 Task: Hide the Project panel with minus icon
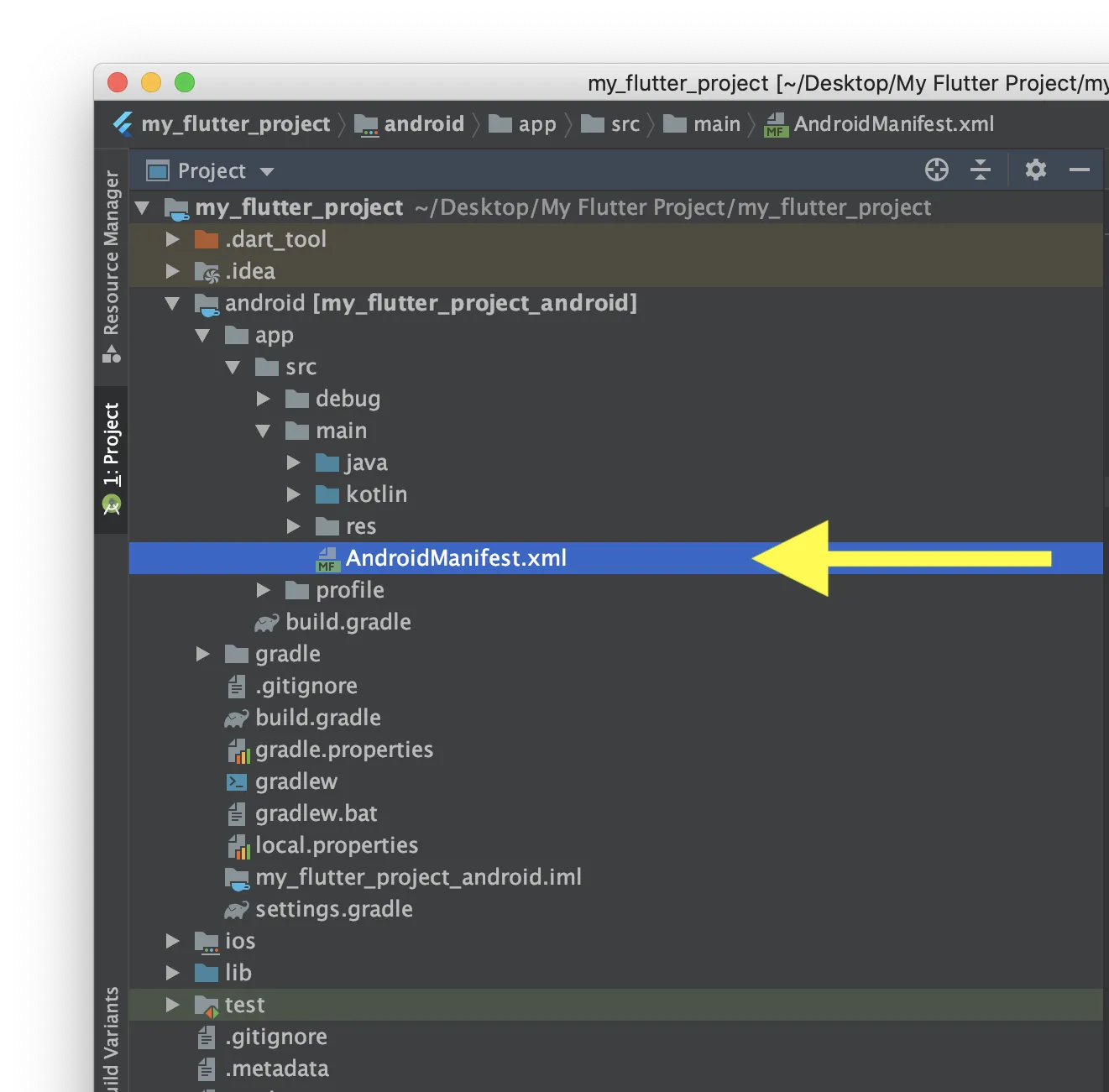(1080, 170)
